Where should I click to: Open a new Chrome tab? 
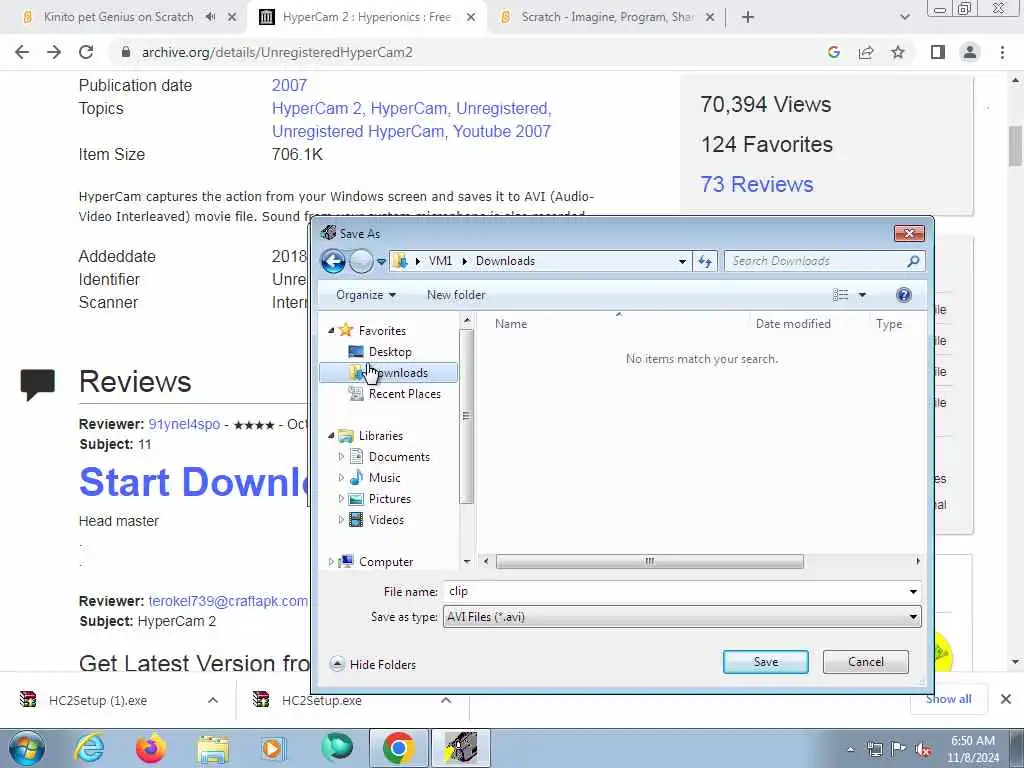click(x=748, y=18)
